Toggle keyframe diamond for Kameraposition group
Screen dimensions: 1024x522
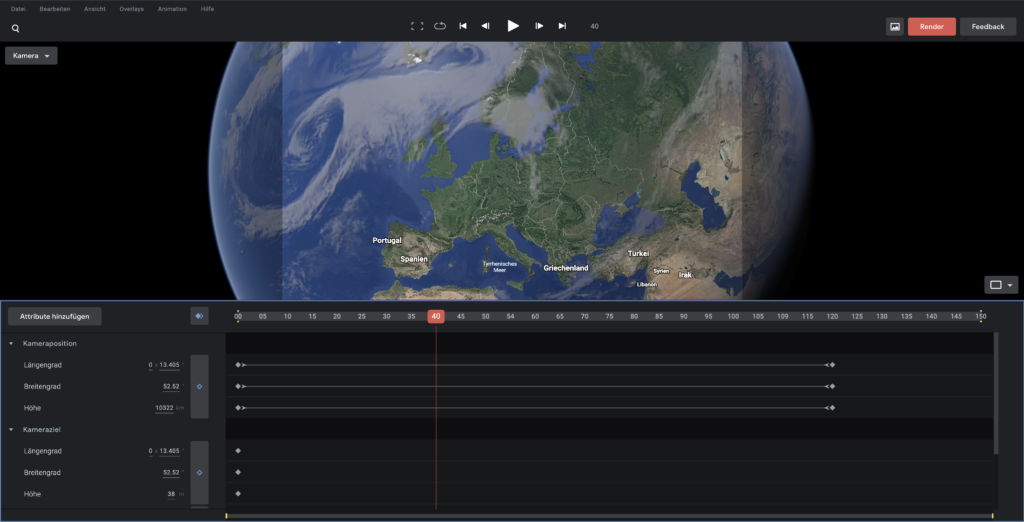click(x=199, y=387)
